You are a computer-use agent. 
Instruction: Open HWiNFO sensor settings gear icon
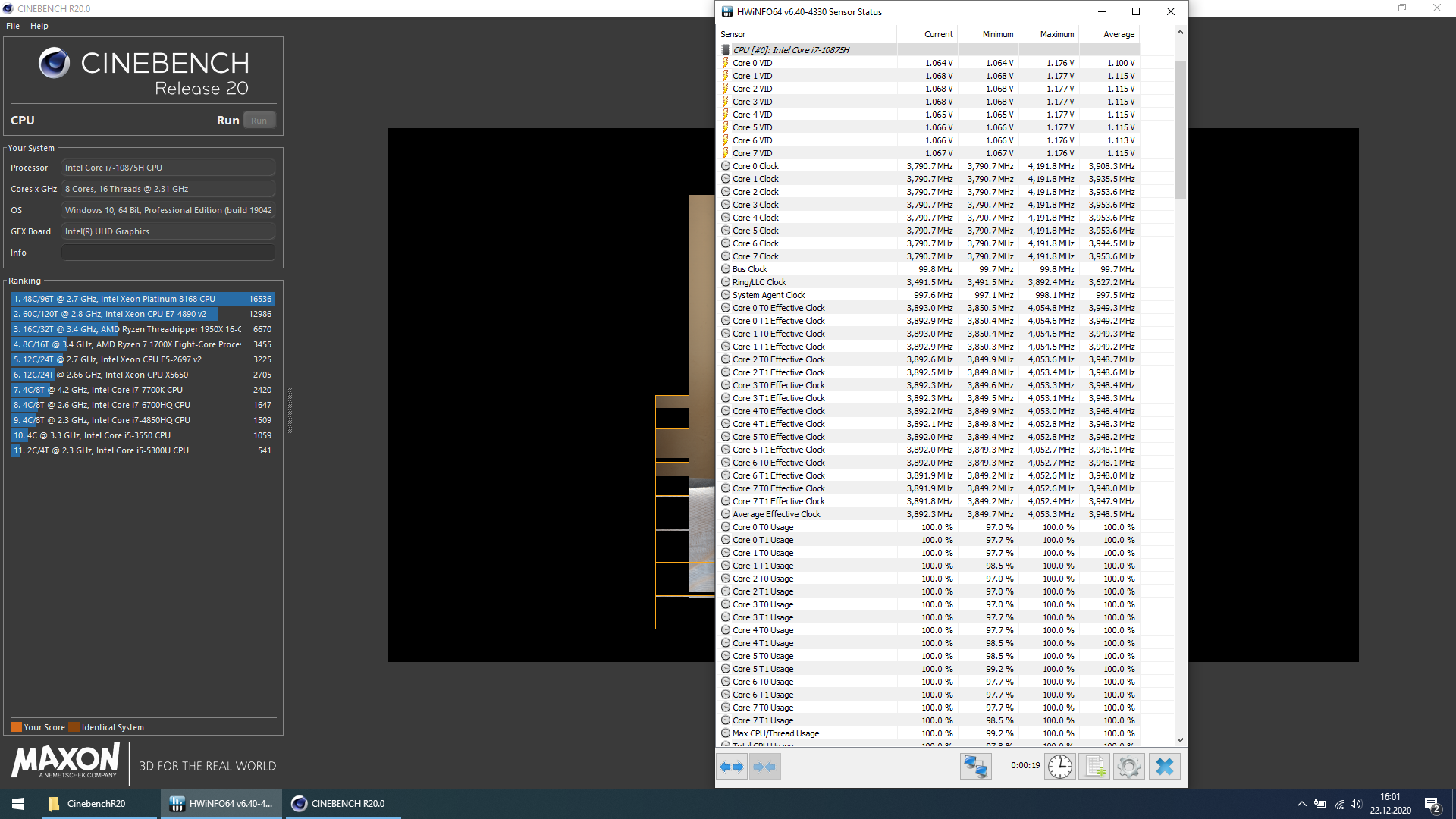[1128, 767]
